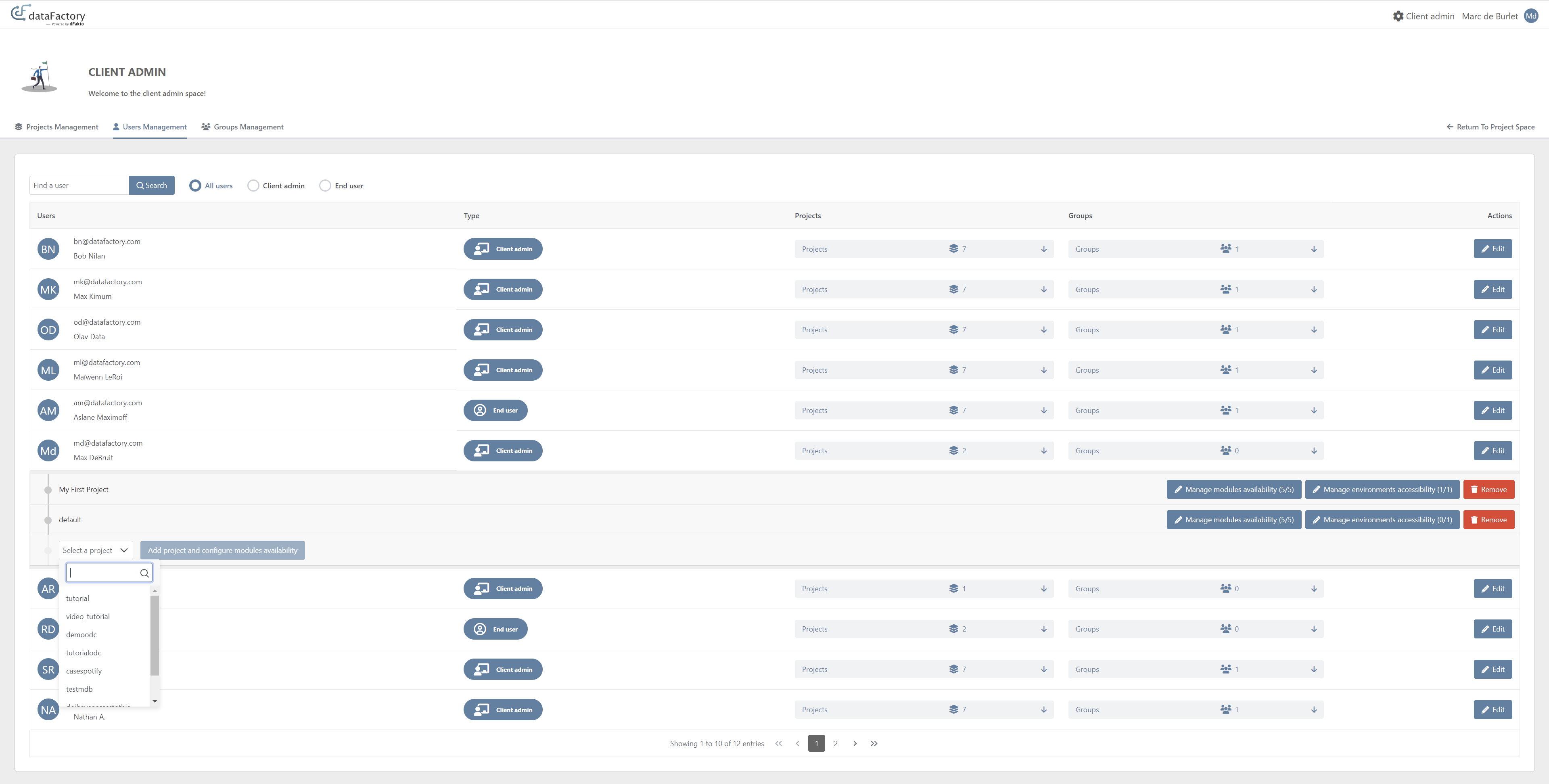The image size is (1549, 784).
Task: Go to last page of entries
Action: coord(874,744)
